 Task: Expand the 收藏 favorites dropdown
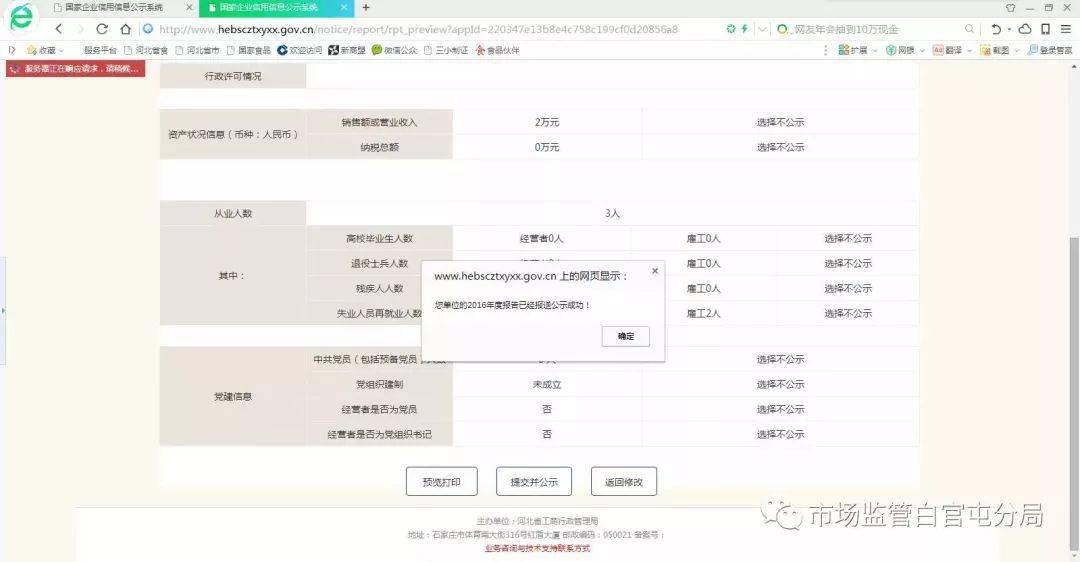pyautogui.click(x=45, y=50)
